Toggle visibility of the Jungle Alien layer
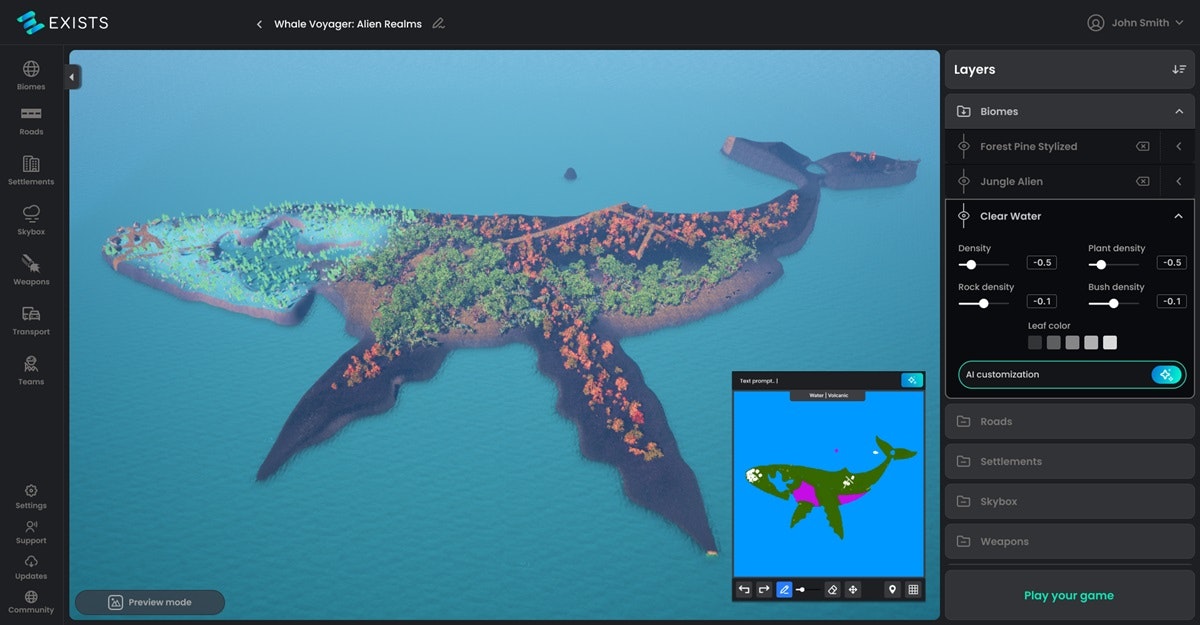The height and width of the screenshot is (625, 1200). tap(964, 182)
